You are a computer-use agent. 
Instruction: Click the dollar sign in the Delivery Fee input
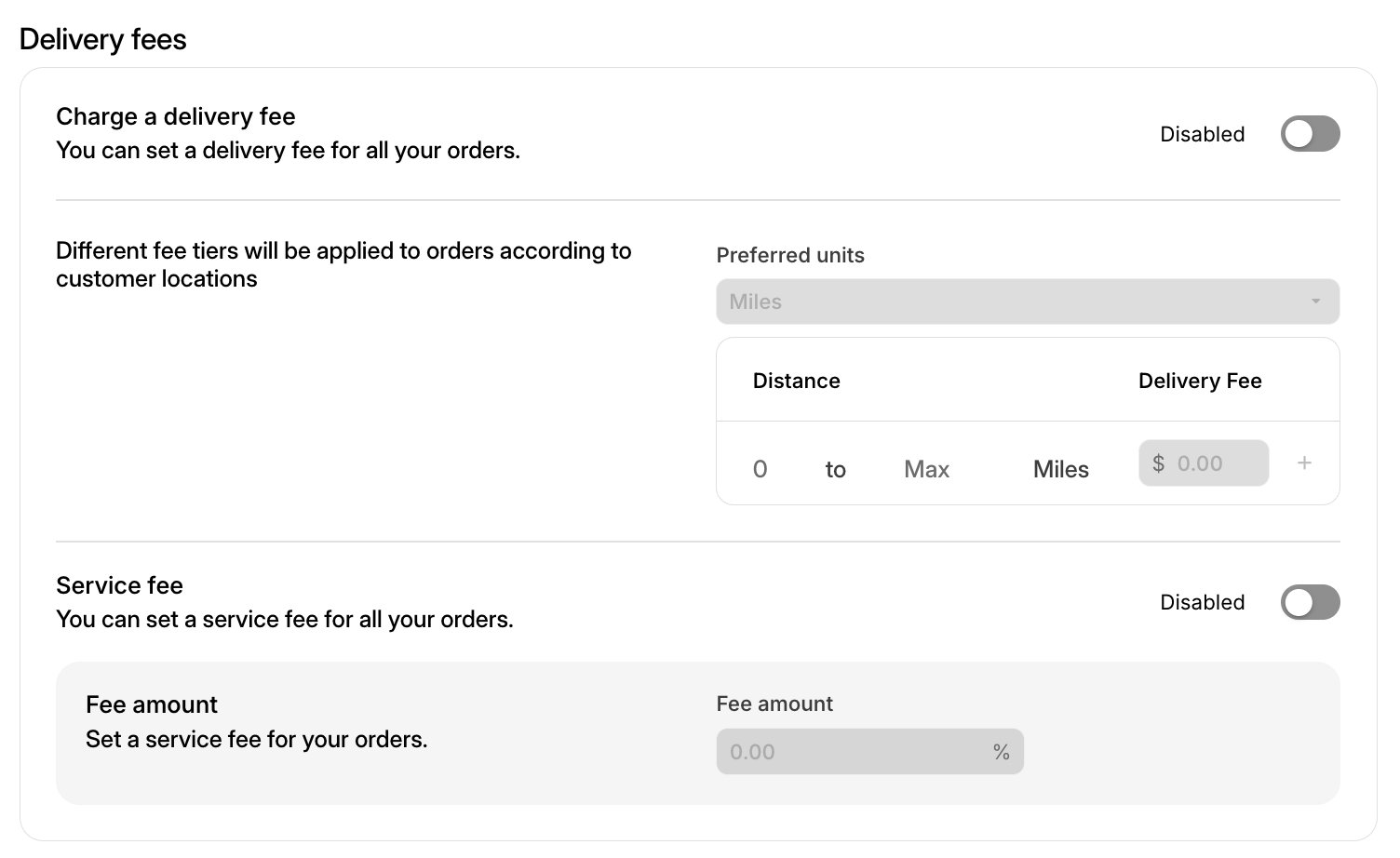click(1160, 463)
